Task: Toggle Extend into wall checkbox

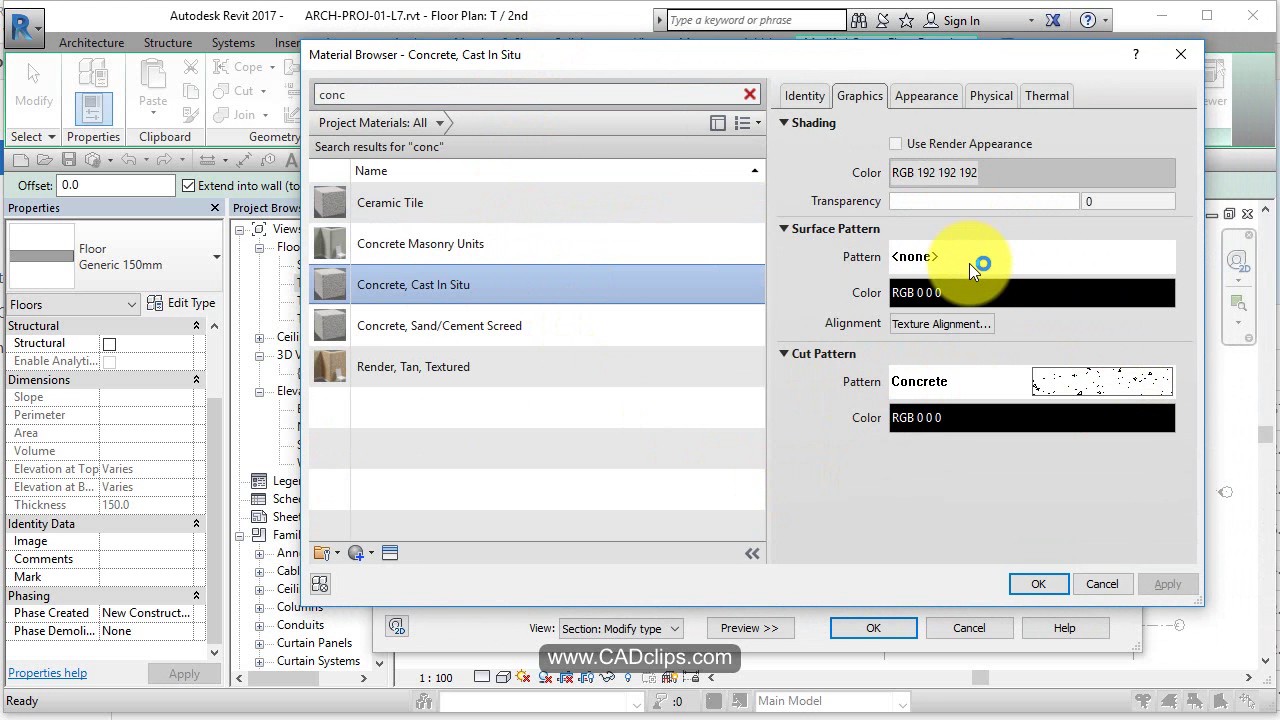Action: (x=188, y=185)
